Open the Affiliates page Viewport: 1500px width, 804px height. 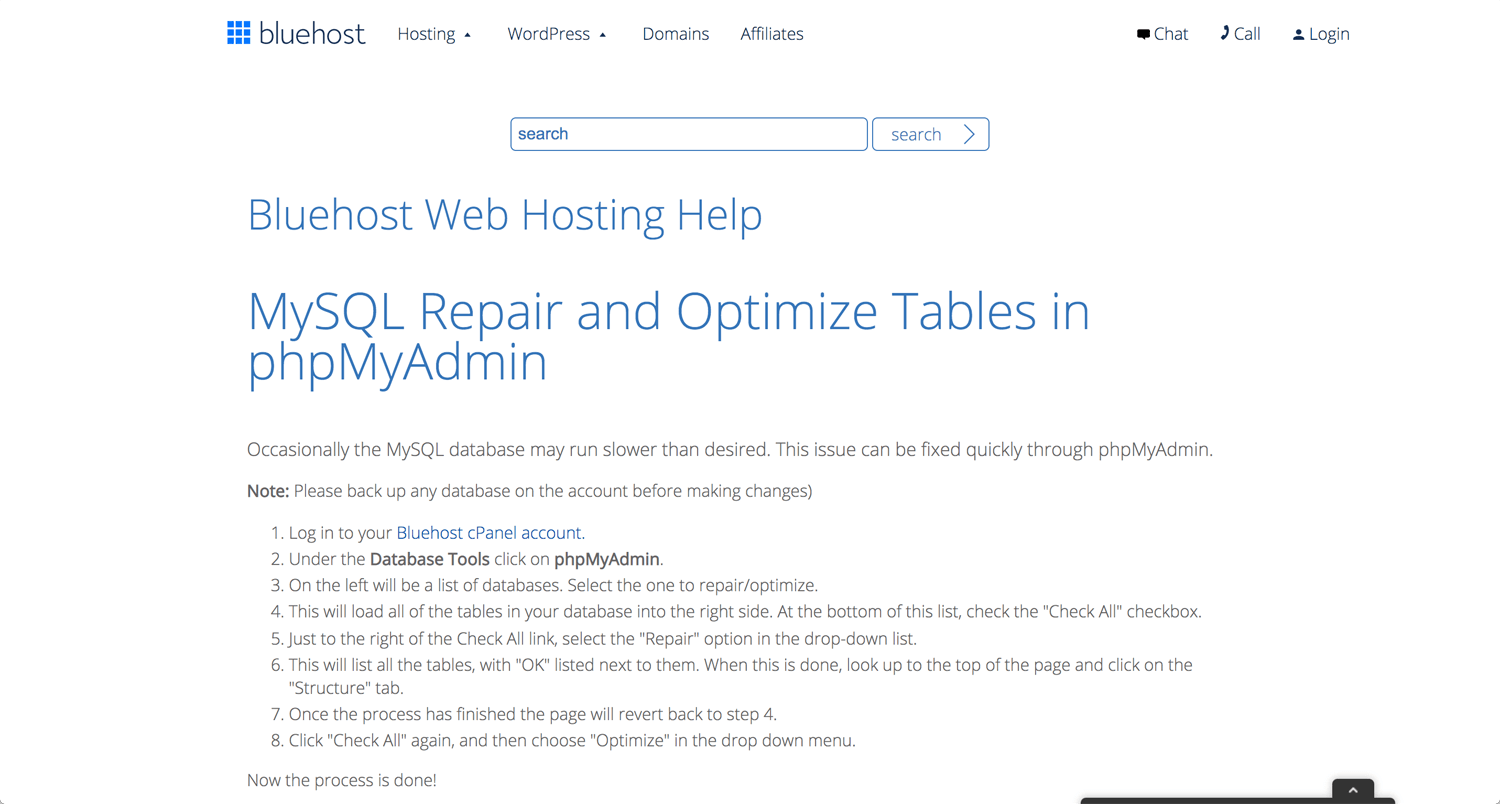(772, 34)
